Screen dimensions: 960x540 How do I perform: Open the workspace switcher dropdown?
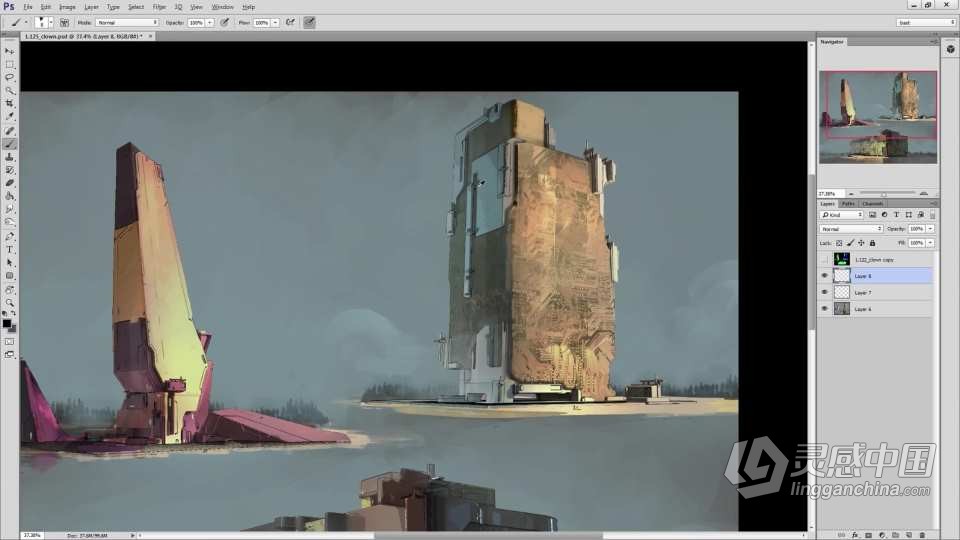pyautogui.click(x=926, y=23)
